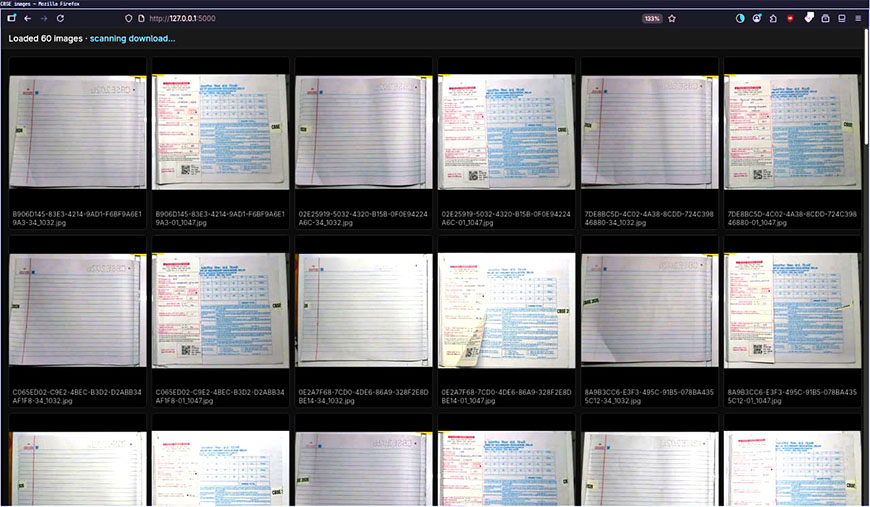Click filename 7DE8BC5D-4C02-4A38…34_1032.jpg
The width and height of the screenshot is (870, 507).
[x=650, y=218]
